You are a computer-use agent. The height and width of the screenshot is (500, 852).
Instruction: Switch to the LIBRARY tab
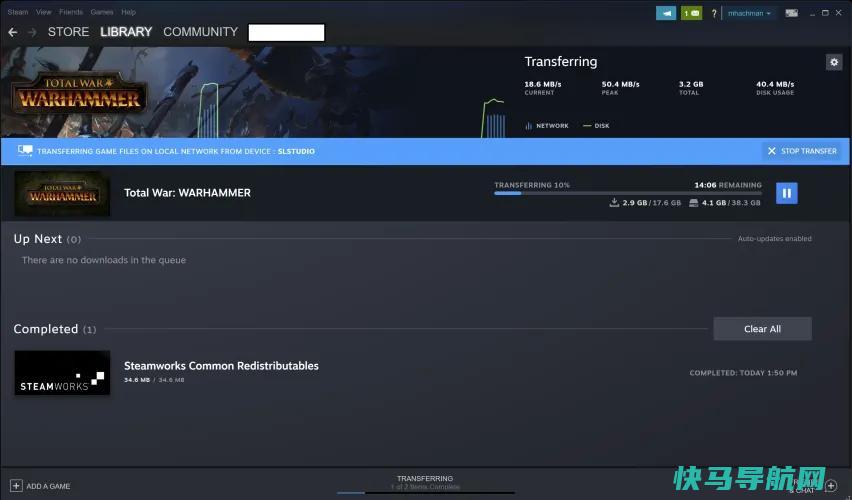[126, 32]
